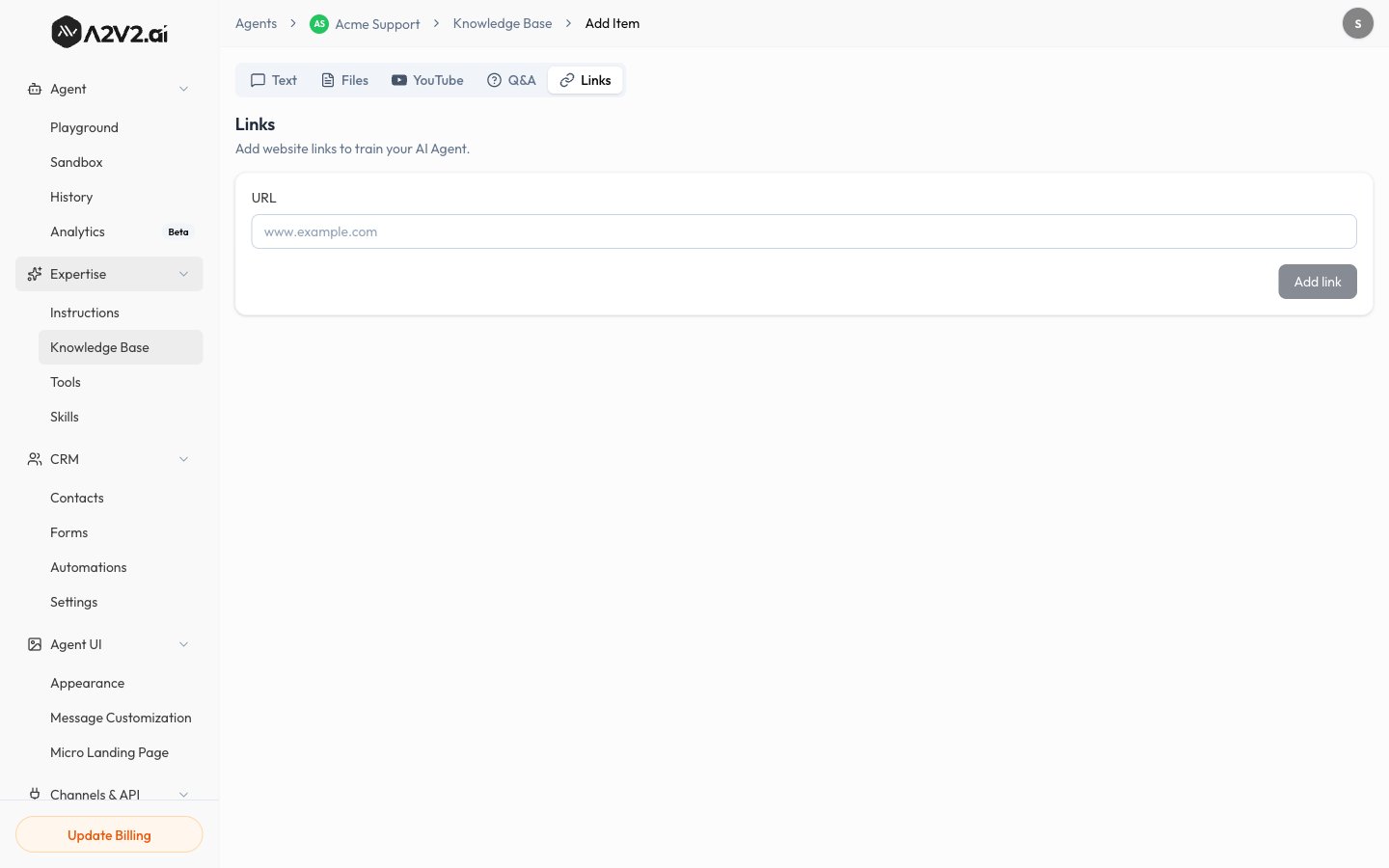1389x868 pixels.
Task: Click the Add Item breadcrumb
Action: tap(613, 23)
